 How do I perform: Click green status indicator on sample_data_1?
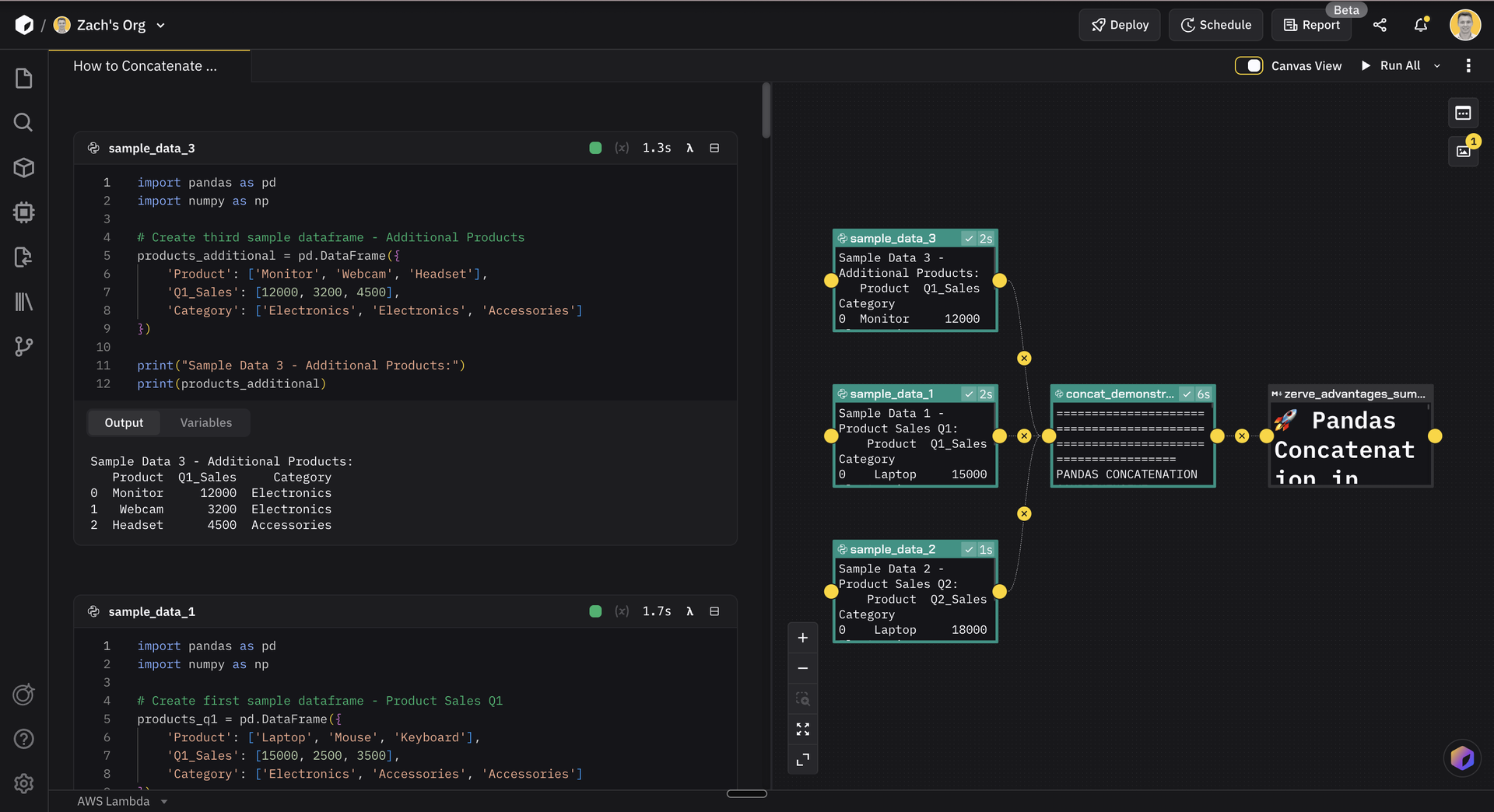[595, 611]
